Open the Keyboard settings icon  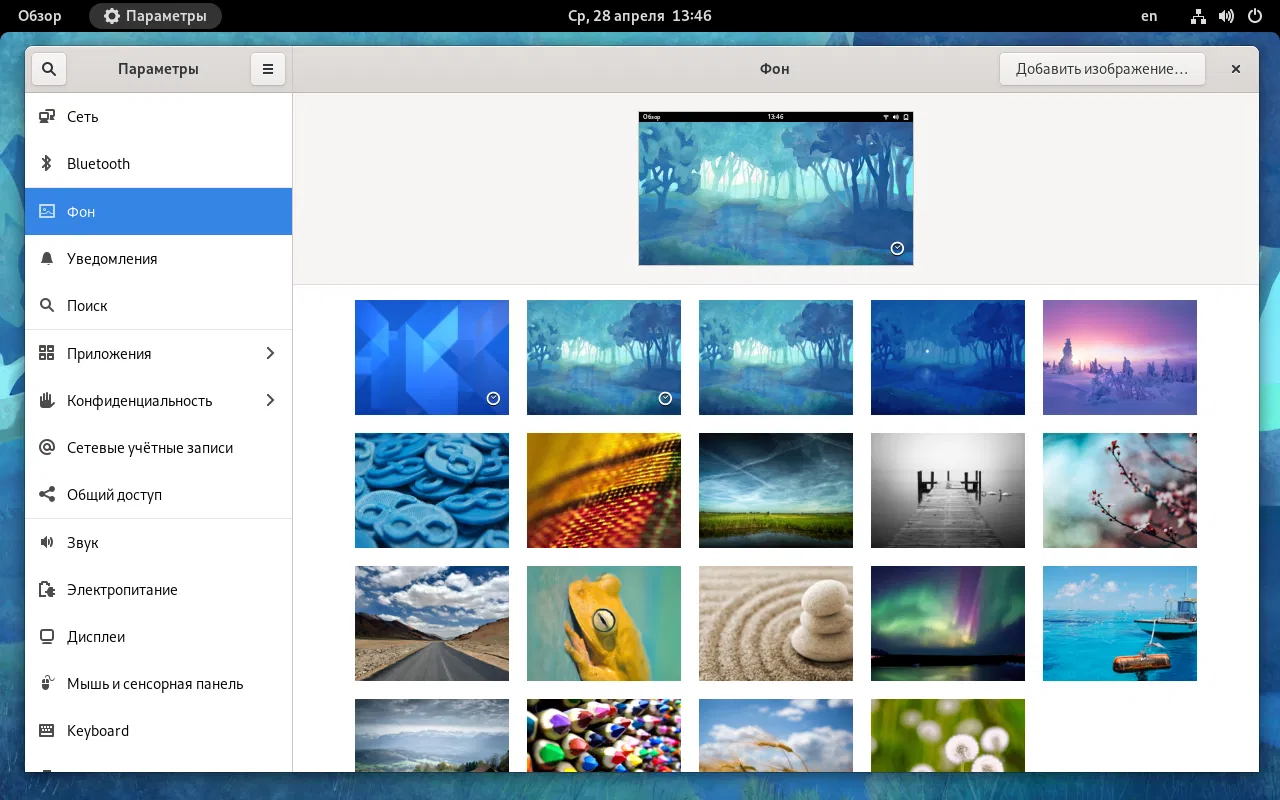pos(47,730)
